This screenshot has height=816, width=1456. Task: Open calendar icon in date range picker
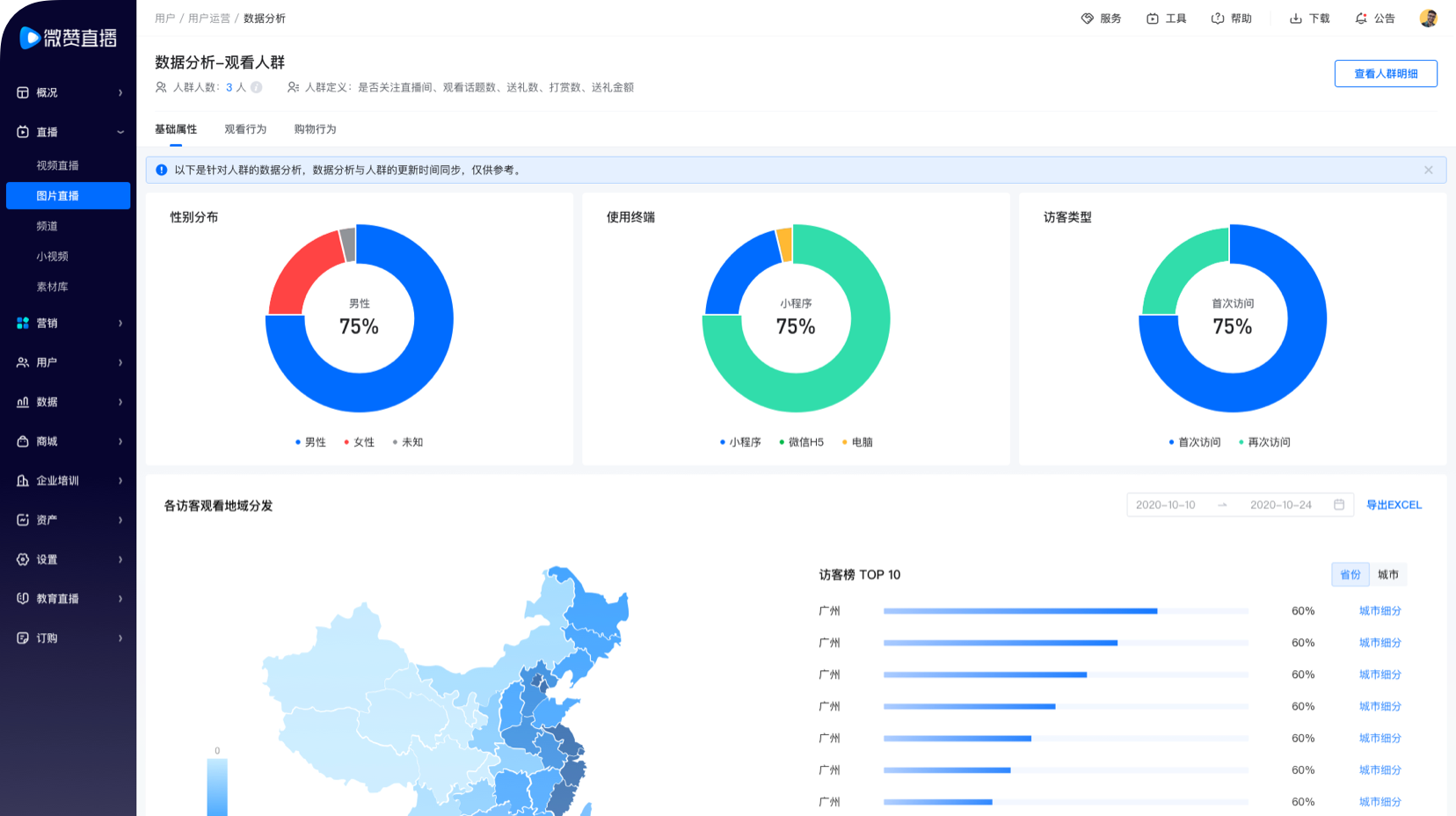click(x=1339, y=505)
